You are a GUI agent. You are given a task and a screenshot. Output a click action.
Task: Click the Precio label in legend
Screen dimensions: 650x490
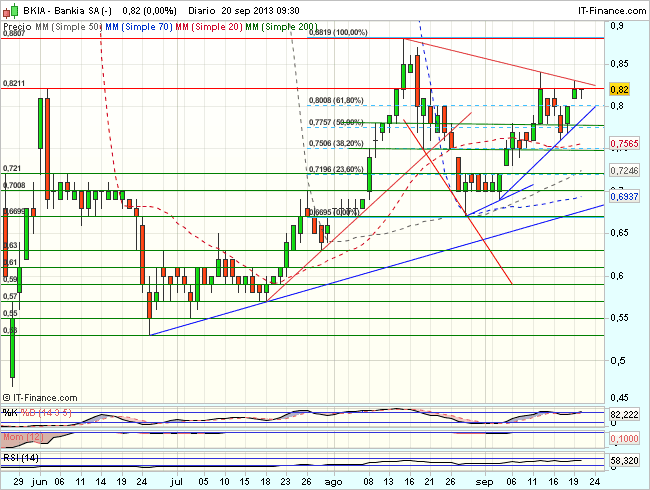(x=17, y=23)
